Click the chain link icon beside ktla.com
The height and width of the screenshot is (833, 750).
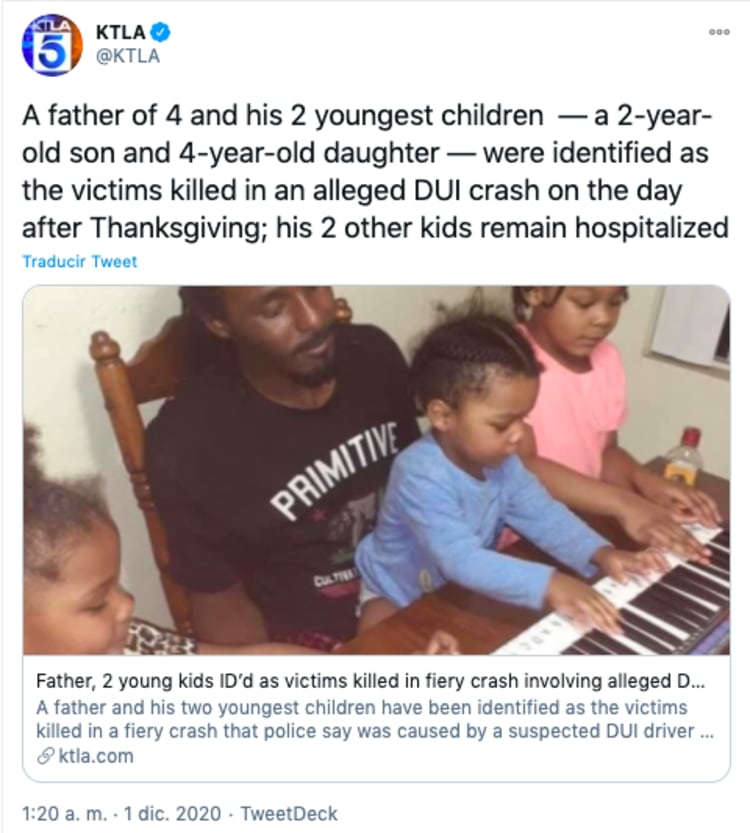click(x=46, y=756)
